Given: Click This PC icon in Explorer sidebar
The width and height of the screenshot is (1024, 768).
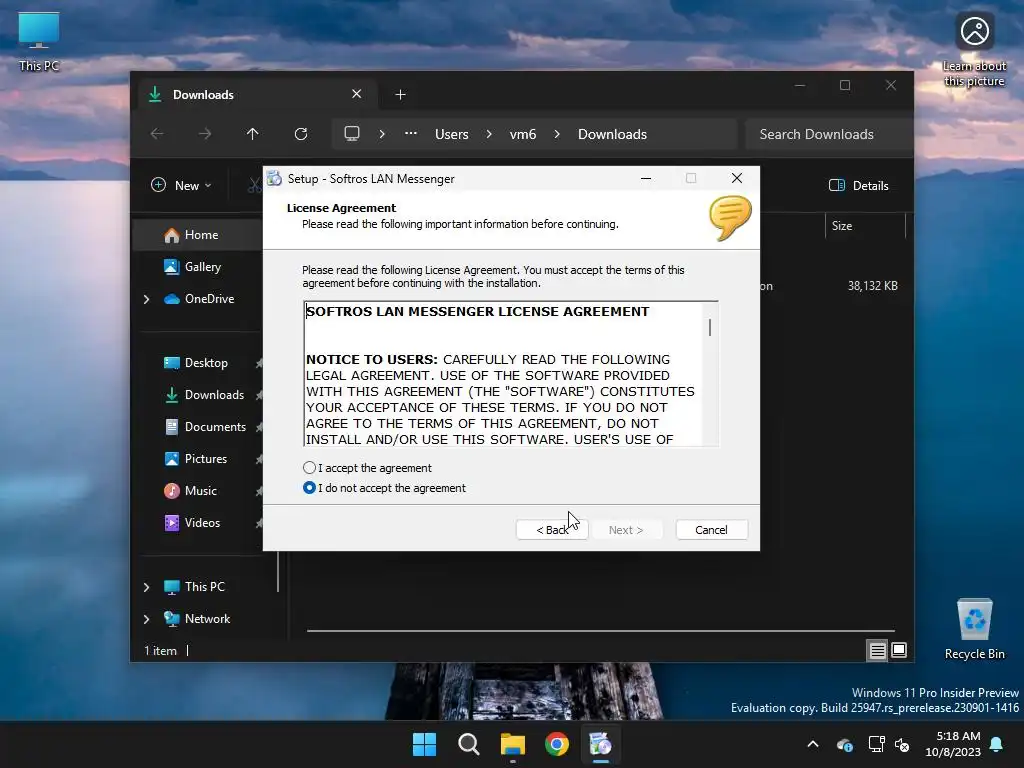Looking at the screenshot, I should tap(172, 587).
